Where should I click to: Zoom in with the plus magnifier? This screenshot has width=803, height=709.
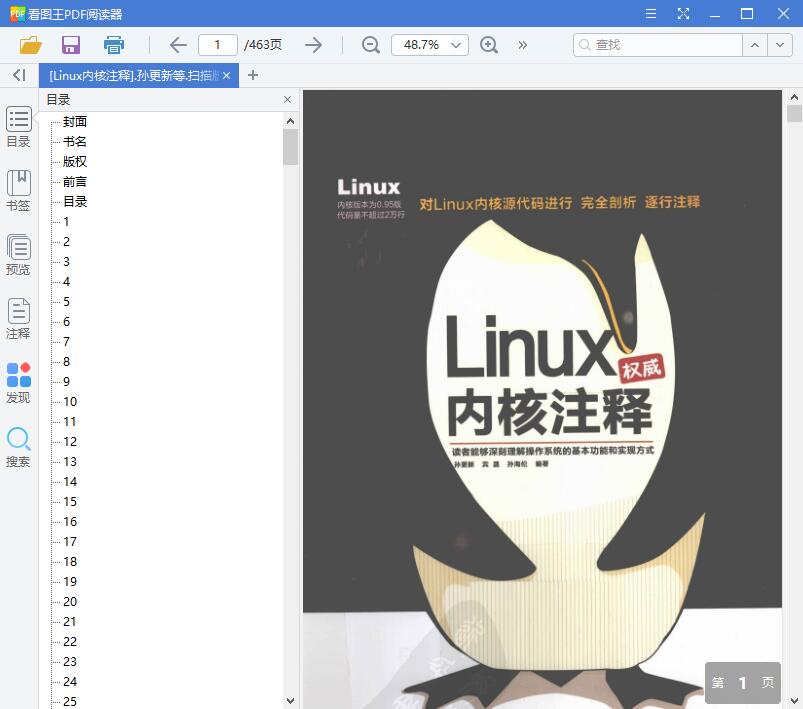point(489,45)
